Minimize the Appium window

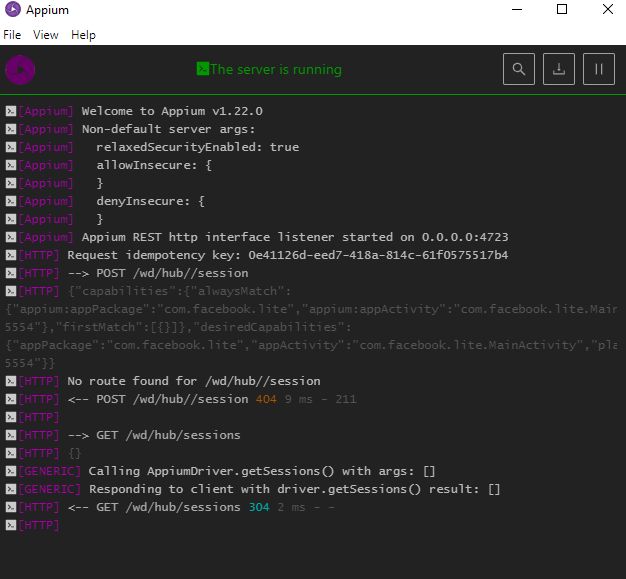[517, 9]
